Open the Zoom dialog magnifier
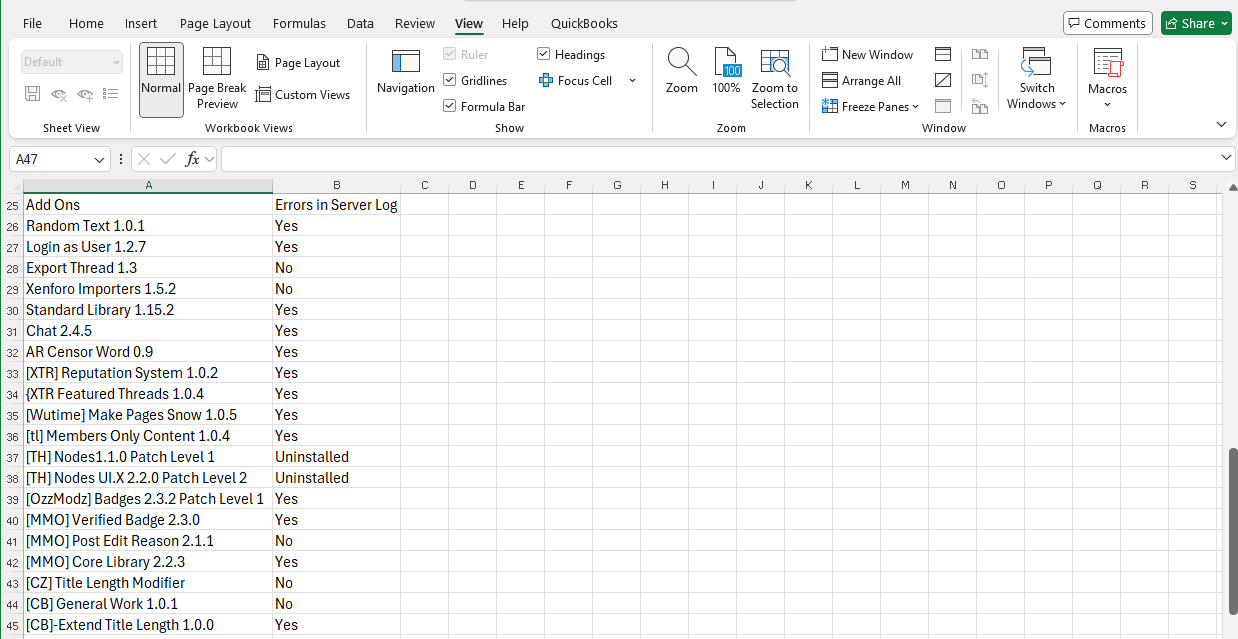 pyautogui.click(x=682, y=72)
